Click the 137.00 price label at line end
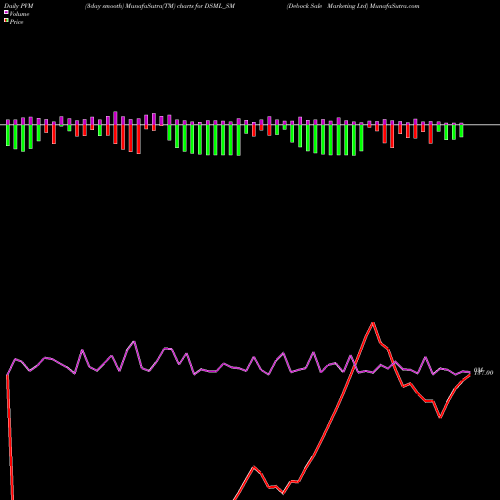 tap(484, 373)
